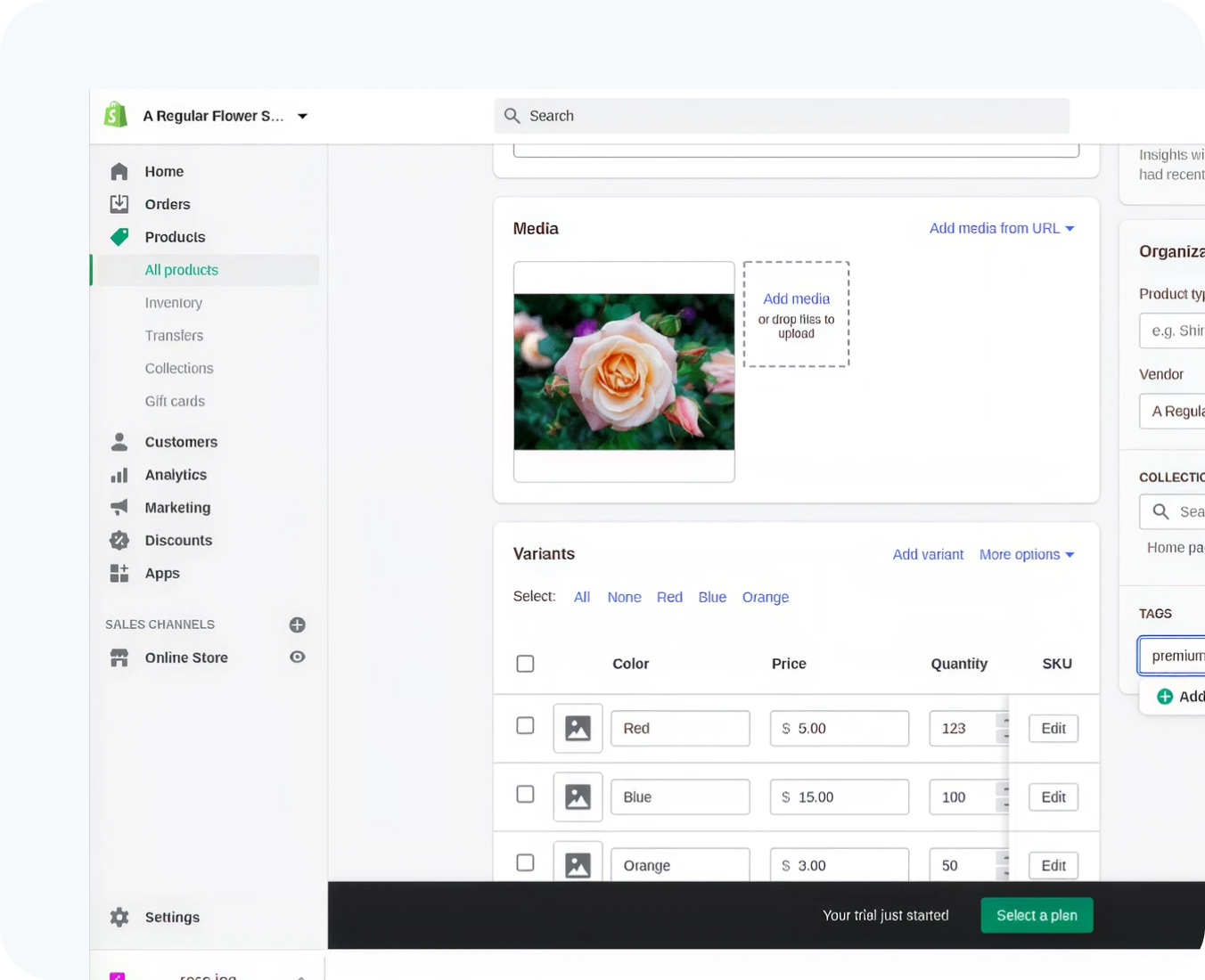This screenshot has width=1205, height=980.
Task: Click the Red variant price field
Action: (840, 728)
